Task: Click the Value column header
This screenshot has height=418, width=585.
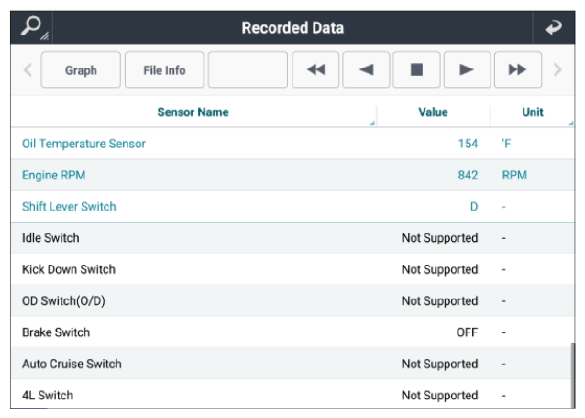Action: [433, 112]
